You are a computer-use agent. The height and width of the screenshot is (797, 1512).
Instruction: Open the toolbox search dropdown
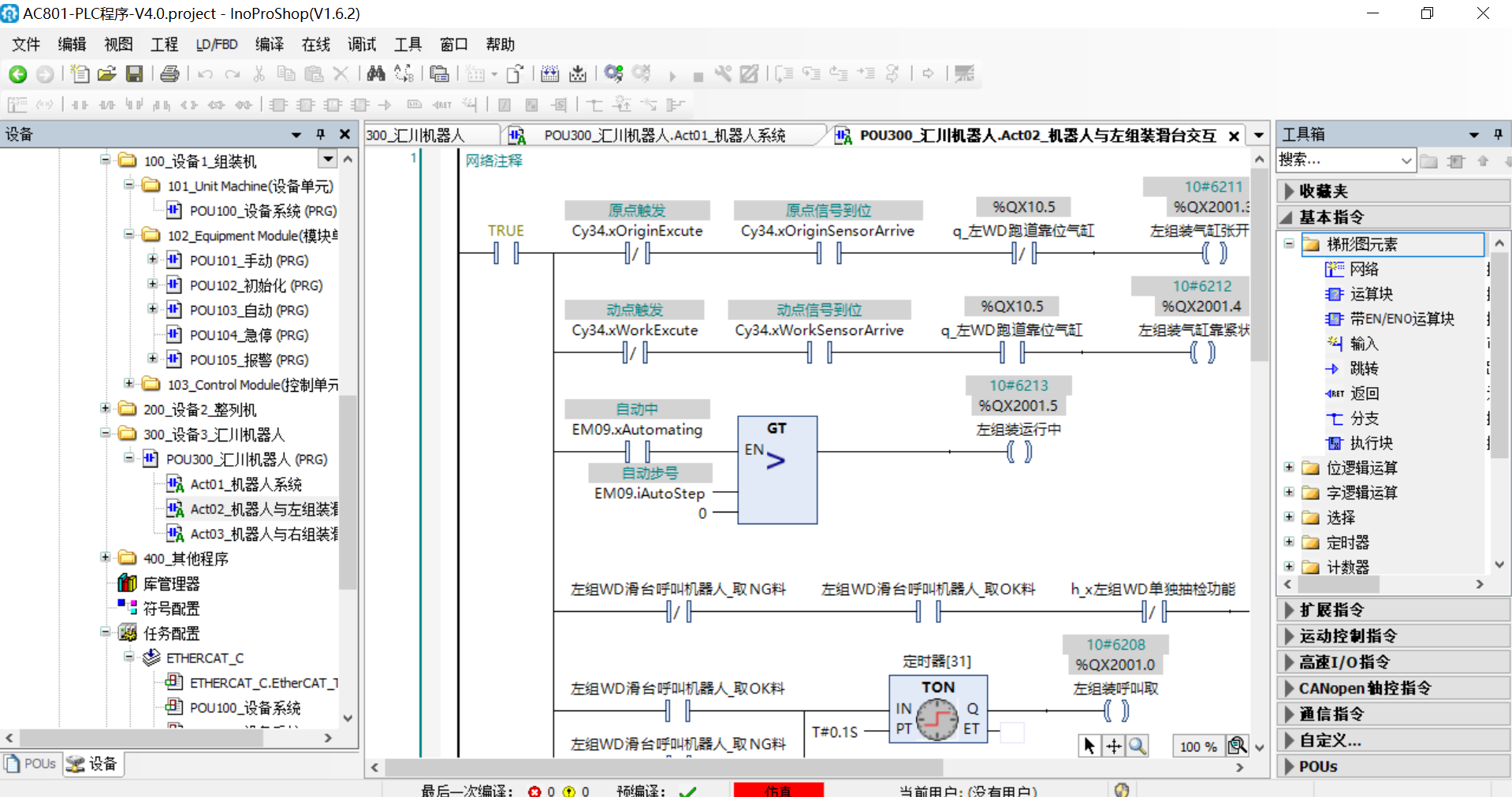[x=1406, y=161]
